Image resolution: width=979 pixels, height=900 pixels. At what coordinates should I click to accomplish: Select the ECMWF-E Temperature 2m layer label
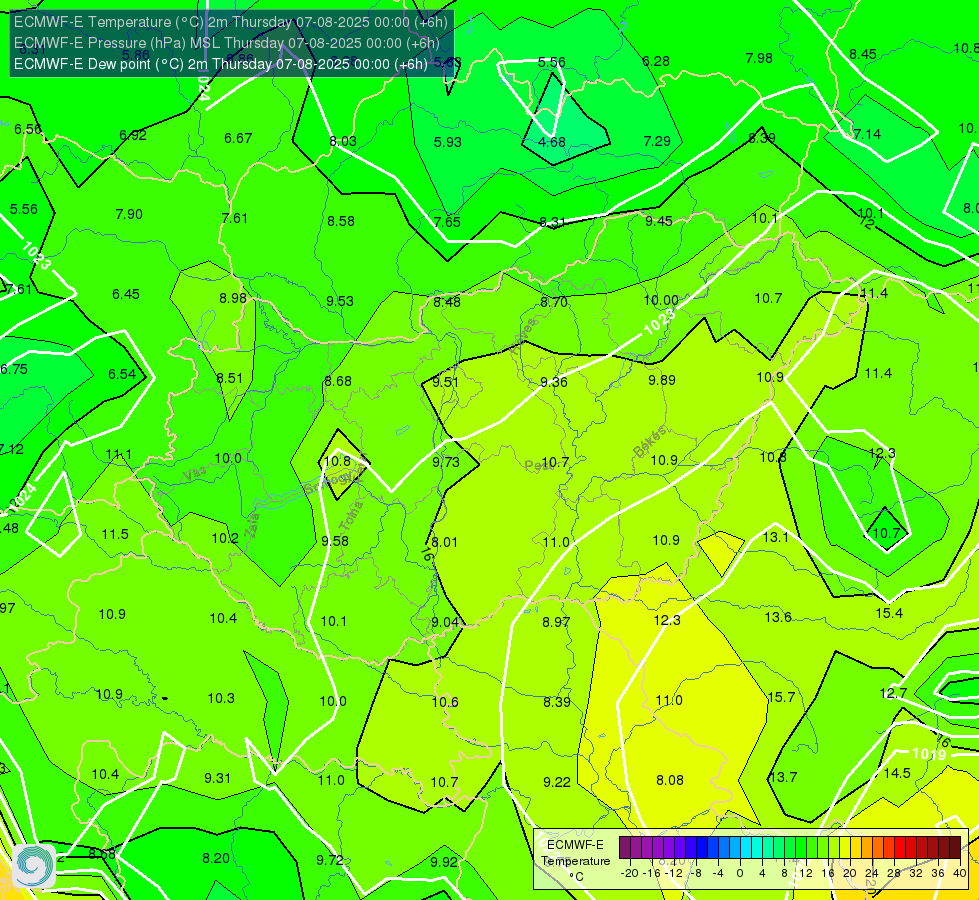[x=230, y=22]
